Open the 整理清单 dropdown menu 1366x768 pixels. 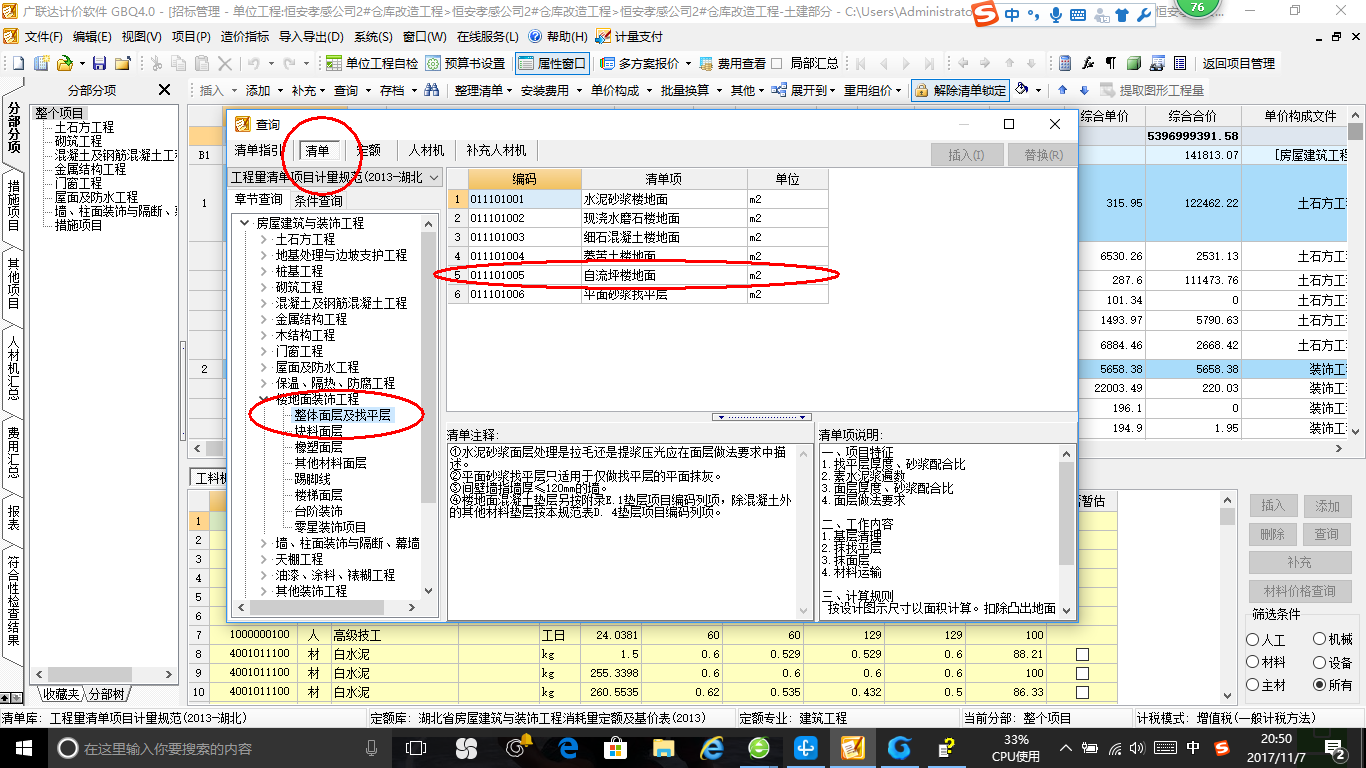pyautogui.click(x=481, y=90)
